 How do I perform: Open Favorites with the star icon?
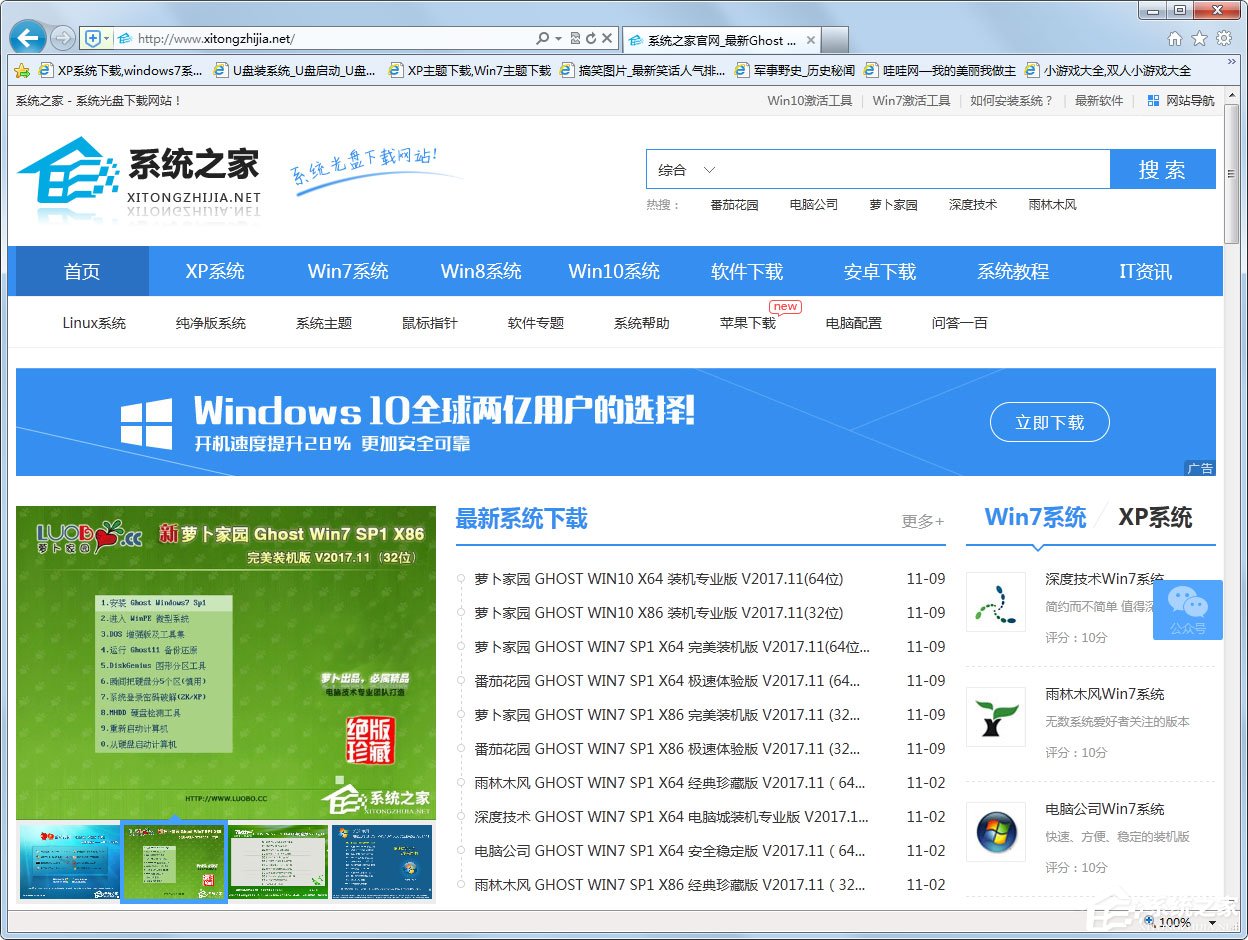[x=1201, y=38]
